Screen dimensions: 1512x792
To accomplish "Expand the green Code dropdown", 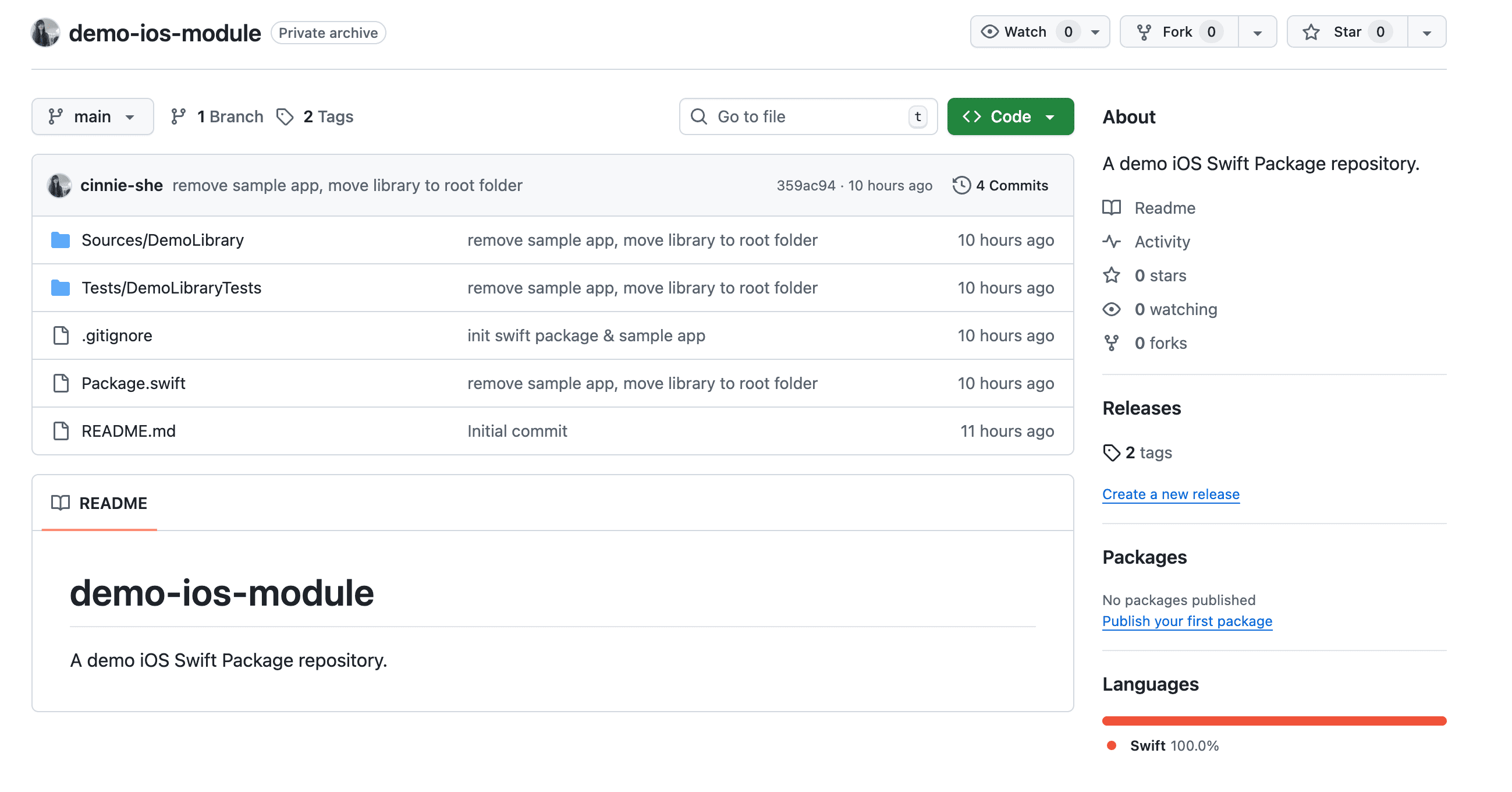I will pos(1050,116).
